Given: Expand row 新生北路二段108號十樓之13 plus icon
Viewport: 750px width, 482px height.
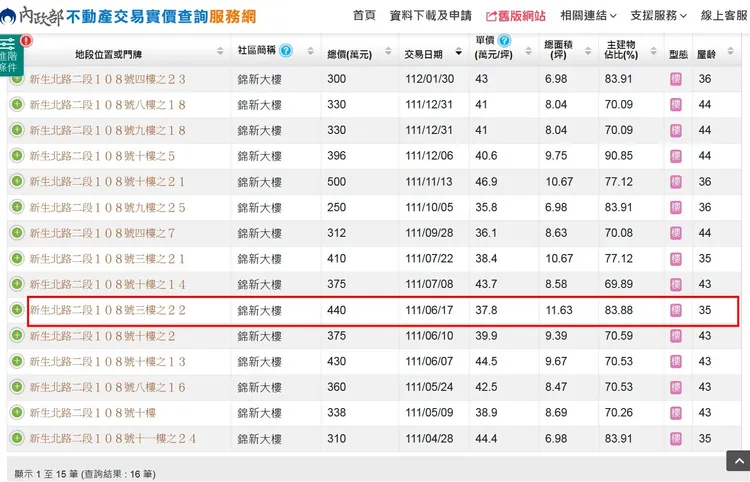Looking at the screenshot, I should [17, 361].
